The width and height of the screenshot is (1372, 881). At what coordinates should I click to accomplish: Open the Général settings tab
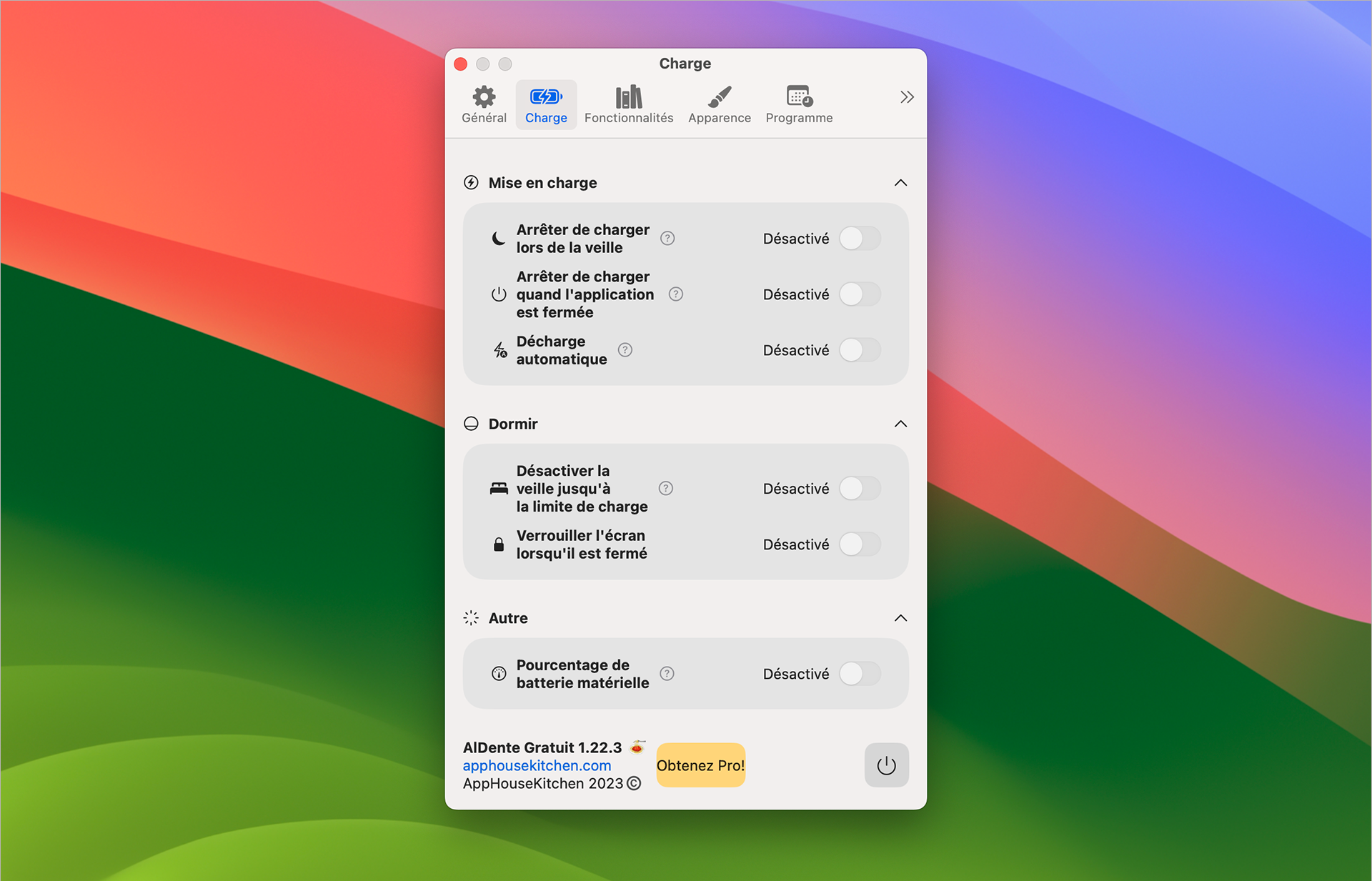(484, 104)
